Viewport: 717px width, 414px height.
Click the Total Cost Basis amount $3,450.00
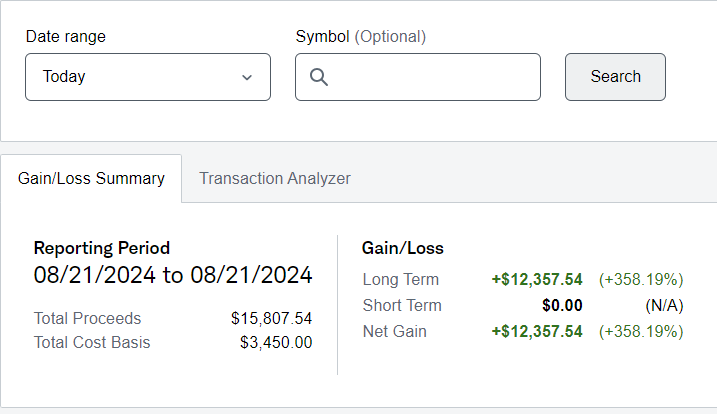(x=276, y=343)
